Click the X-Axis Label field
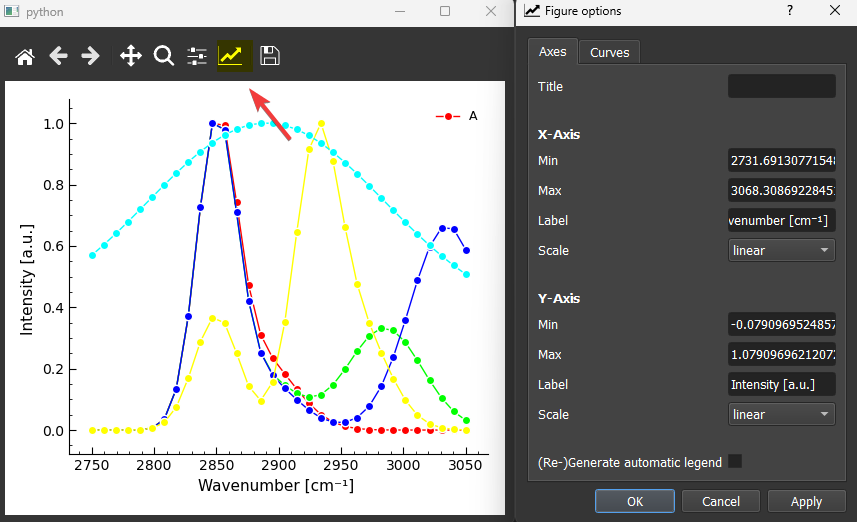 tap(782, 221)
